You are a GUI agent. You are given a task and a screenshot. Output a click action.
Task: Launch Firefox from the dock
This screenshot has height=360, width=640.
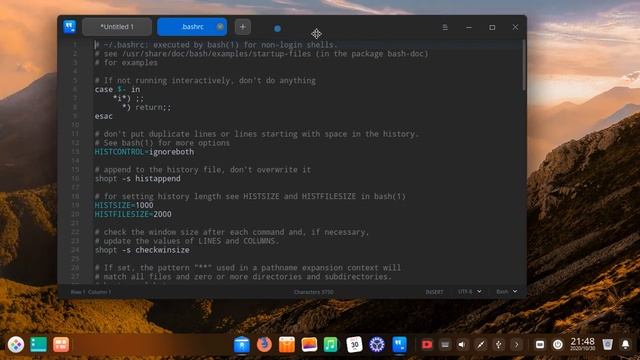click(x=264, y=344)
